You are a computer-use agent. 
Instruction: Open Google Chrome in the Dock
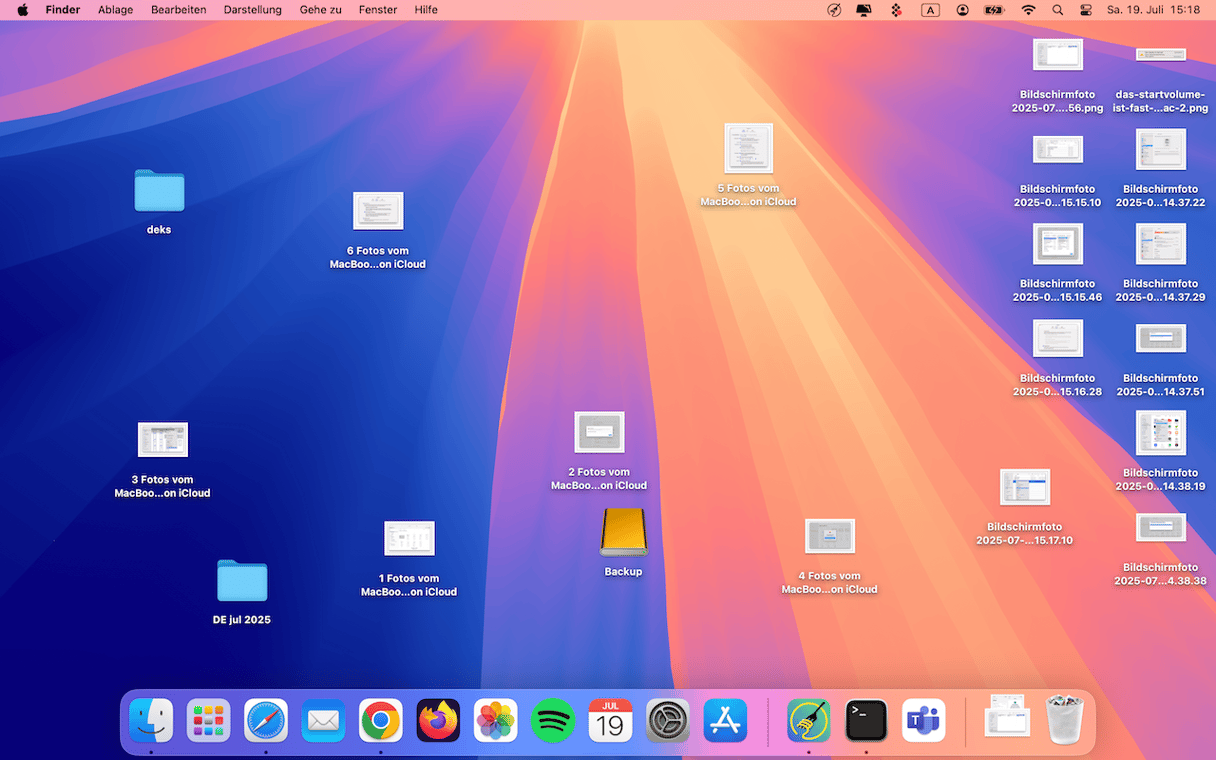point(381,720)
